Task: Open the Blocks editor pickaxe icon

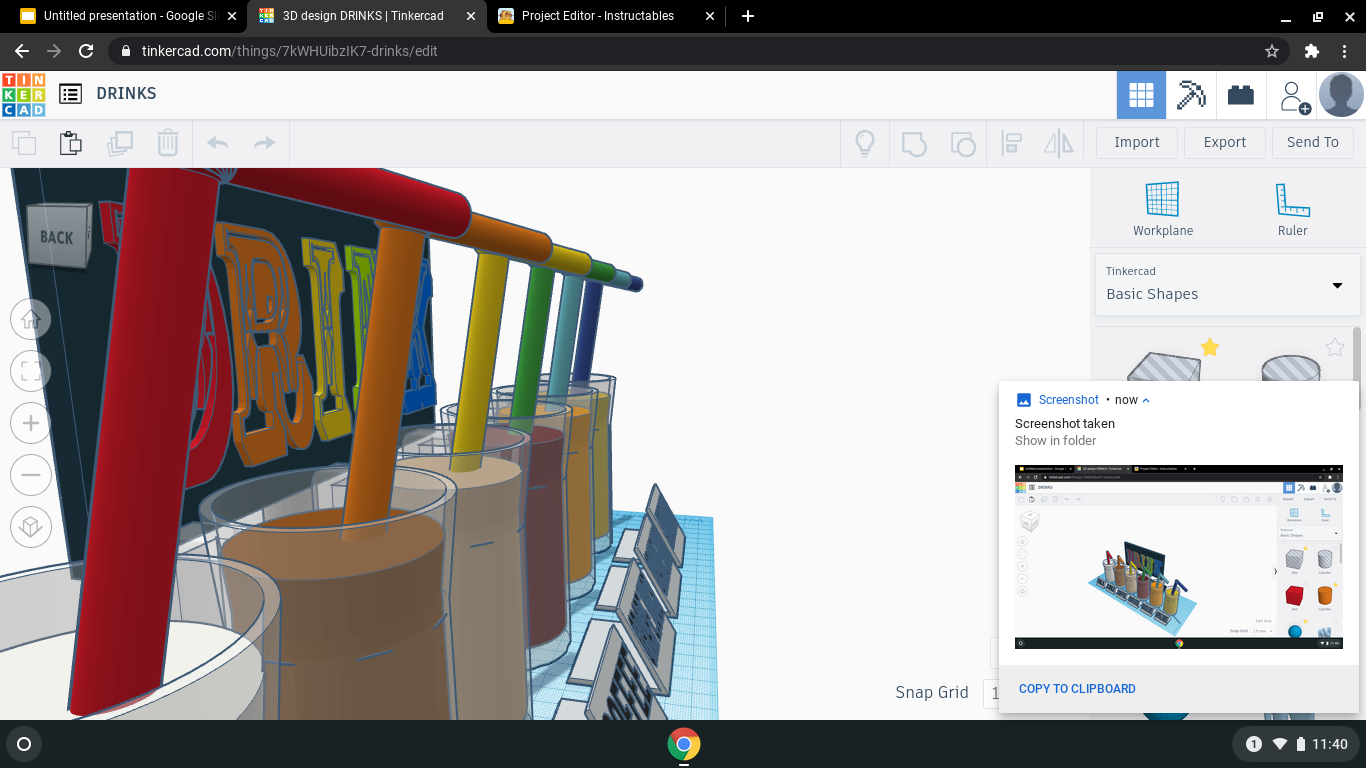Action: 1191,94
